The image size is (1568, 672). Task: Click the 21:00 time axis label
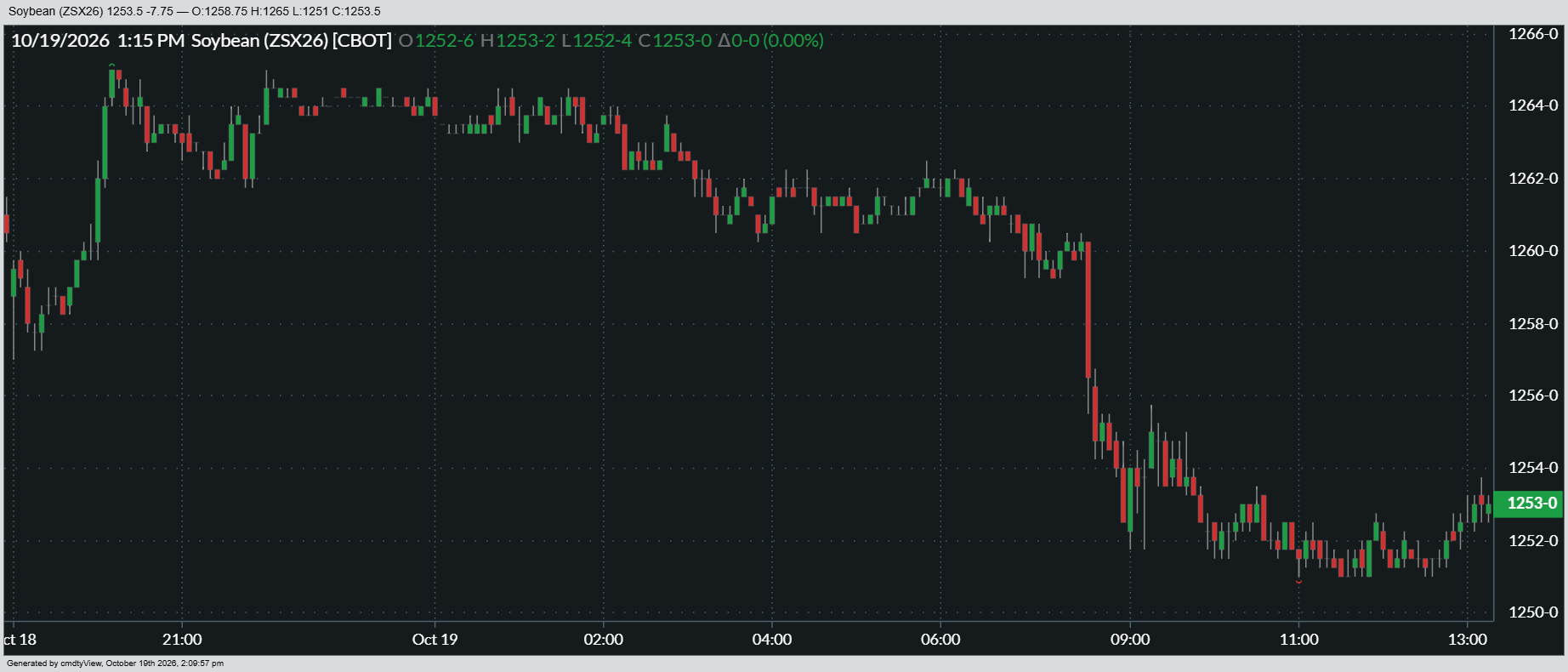(182, 640)
